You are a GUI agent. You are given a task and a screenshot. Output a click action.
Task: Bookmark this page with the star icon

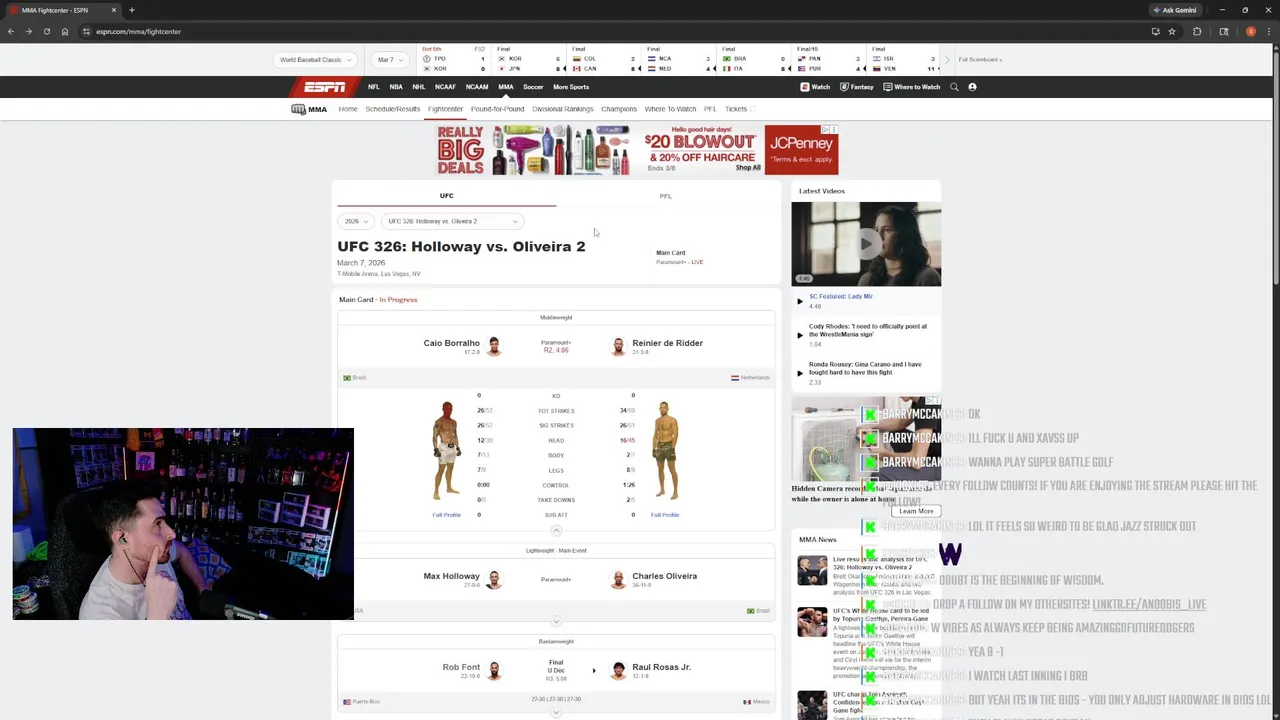pyautogui.click(x=1172, y=31)
